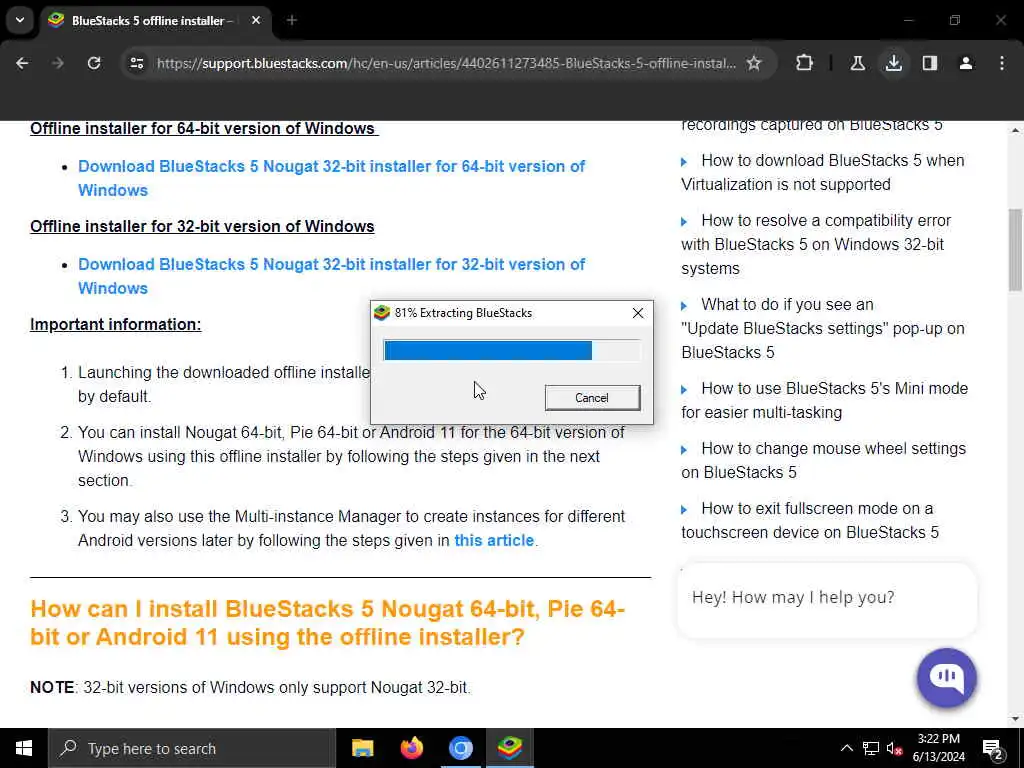1024x768 pixels.
Task: Follow the "this article" link
Action: pos(494,541)
